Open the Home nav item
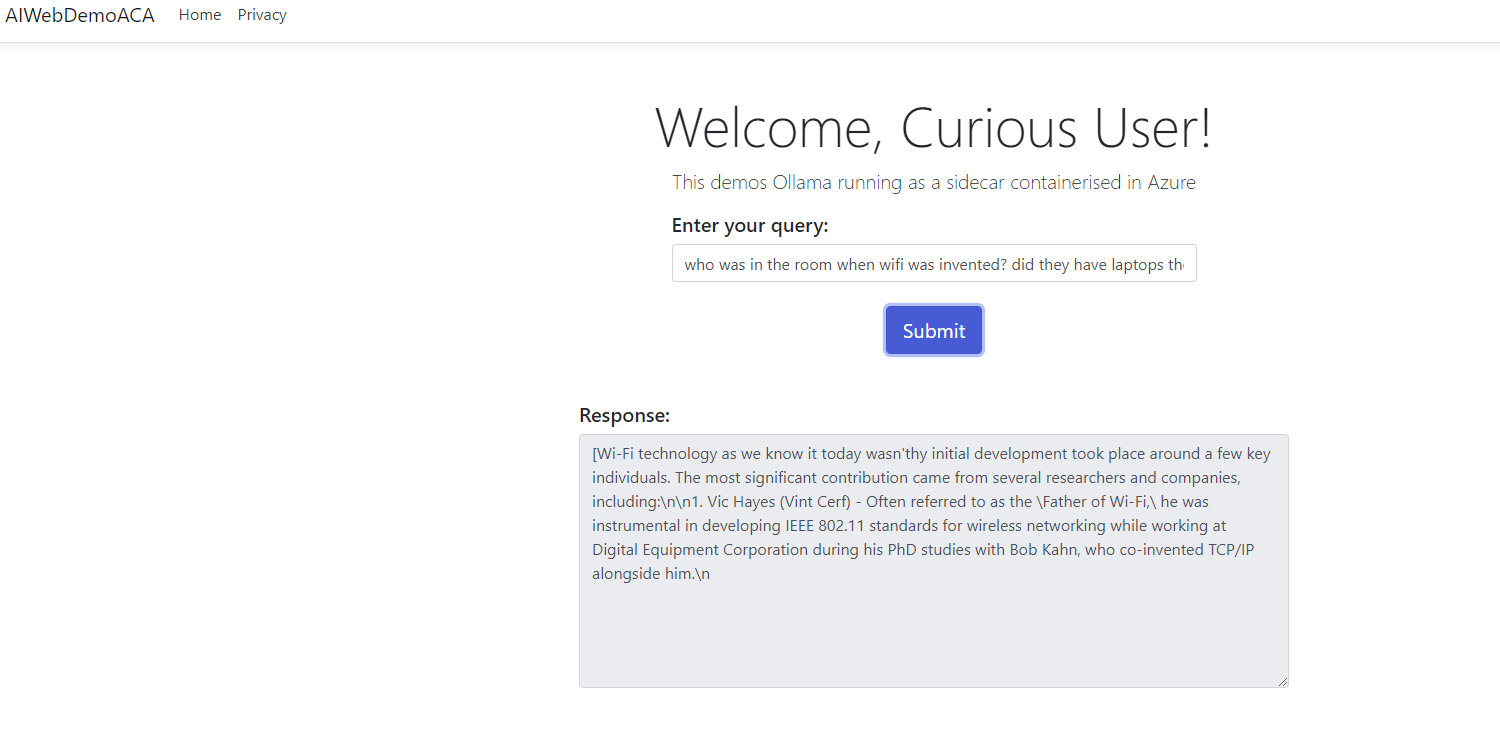Screen dimensions: 1500x730 click(x=200, y=15)
